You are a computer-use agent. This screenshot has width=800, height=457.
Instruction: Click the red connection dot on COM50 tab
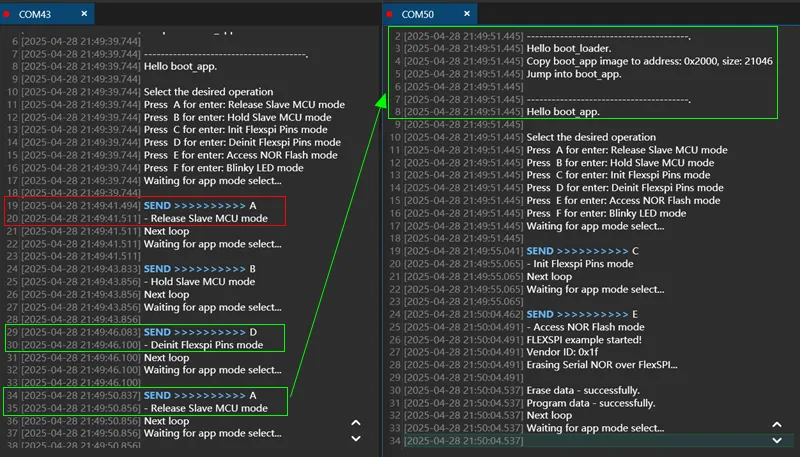389,14
